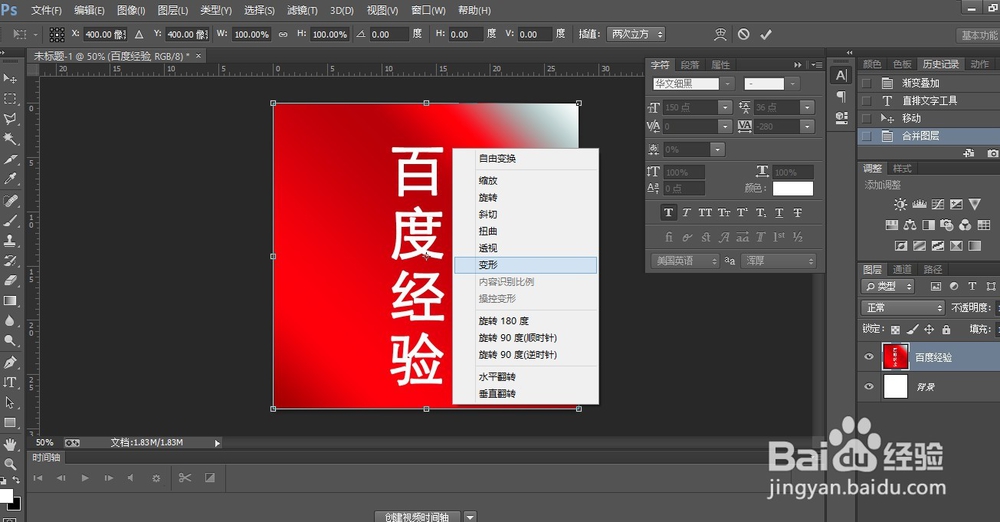
Task: Open the Paragraph panel collapsed icon
Action: tap(841, 96)
